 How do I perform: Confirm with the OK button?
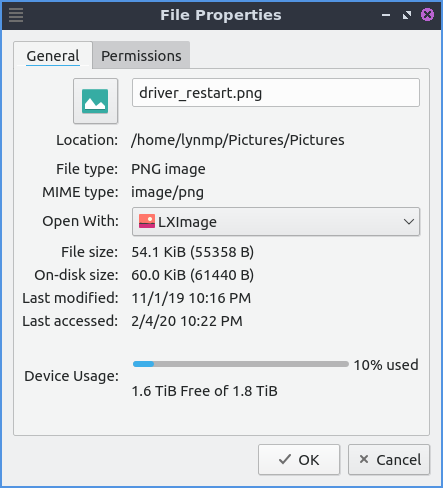click(x=299, y=459)
